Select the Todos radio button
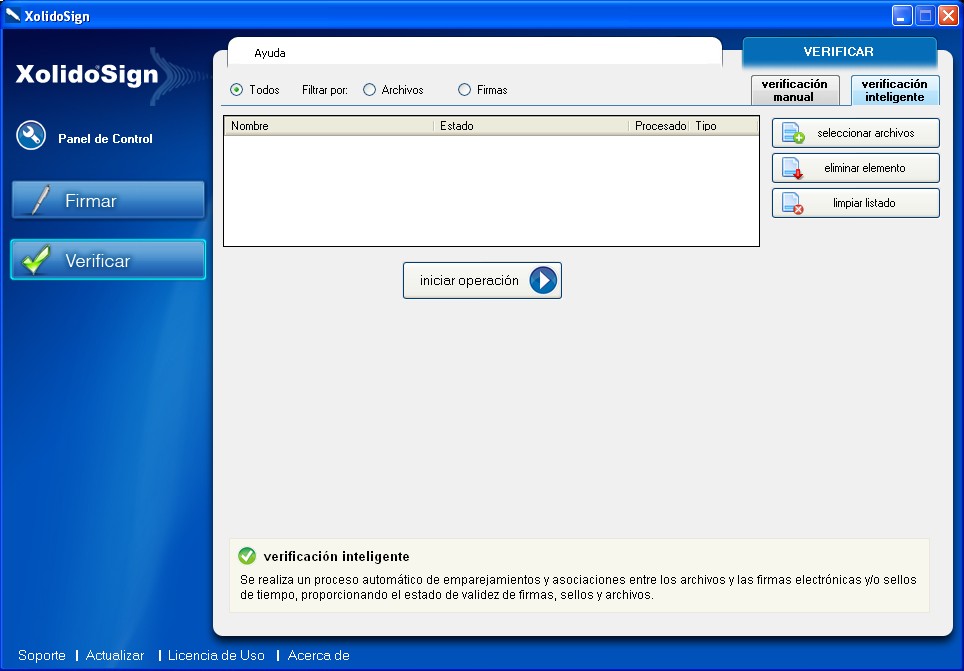The image size is (964, 671). click(236, 90)
